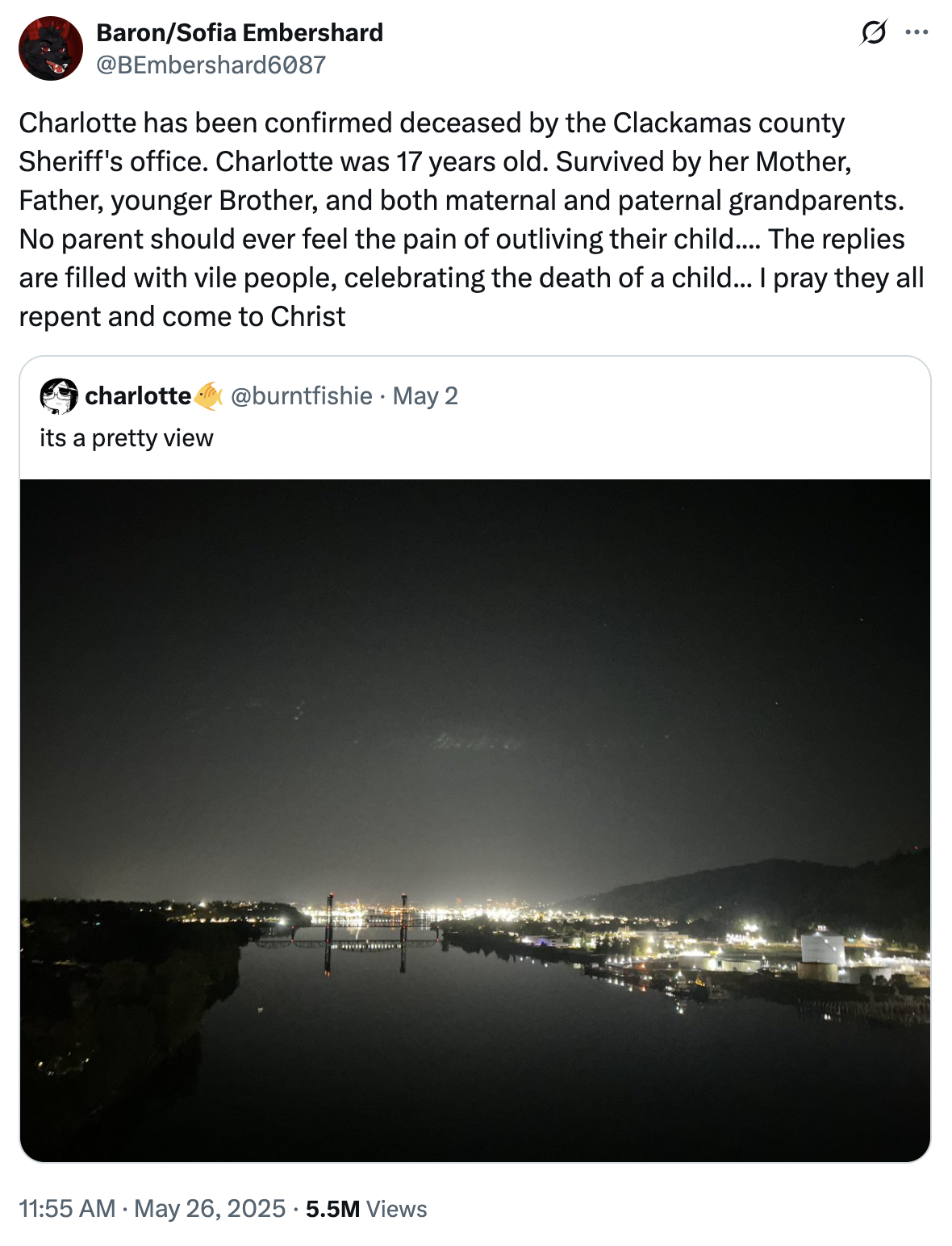952x1246 pixels.
Task: Visit the @burntfishie handle
Action: pos(302,396)
